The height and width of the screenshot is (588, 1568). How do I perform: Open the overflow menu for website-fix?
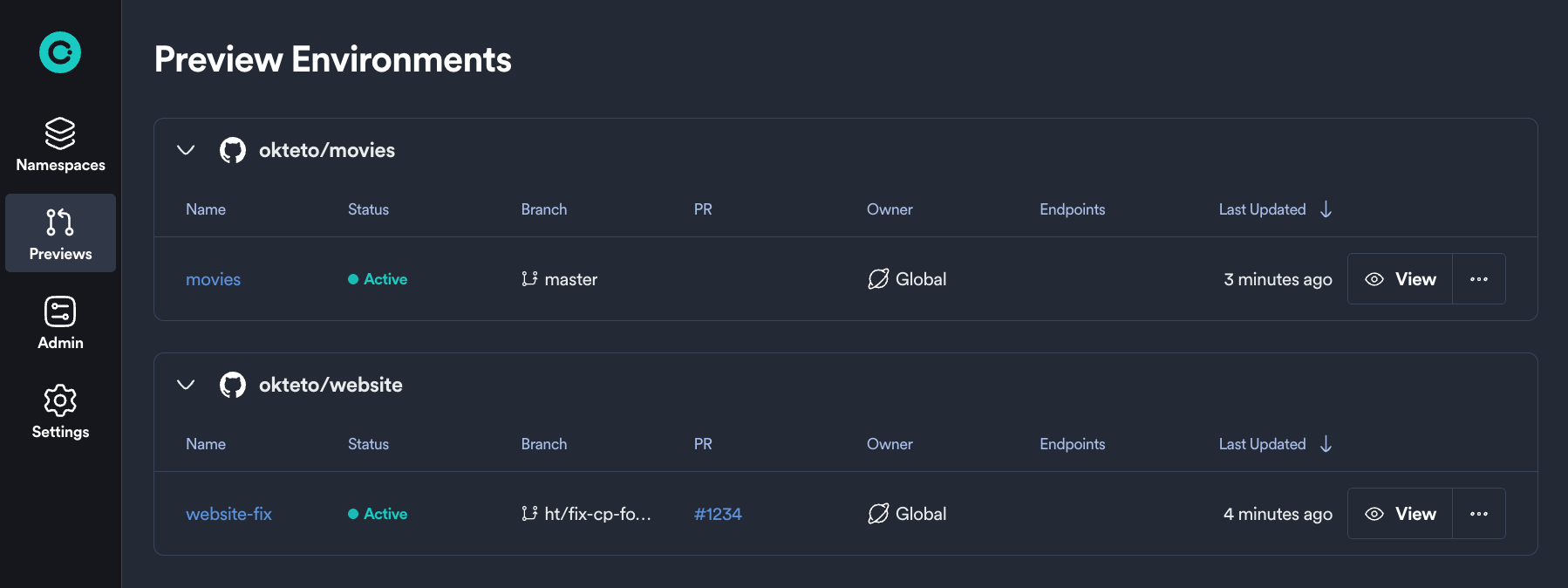(1478, 513)
